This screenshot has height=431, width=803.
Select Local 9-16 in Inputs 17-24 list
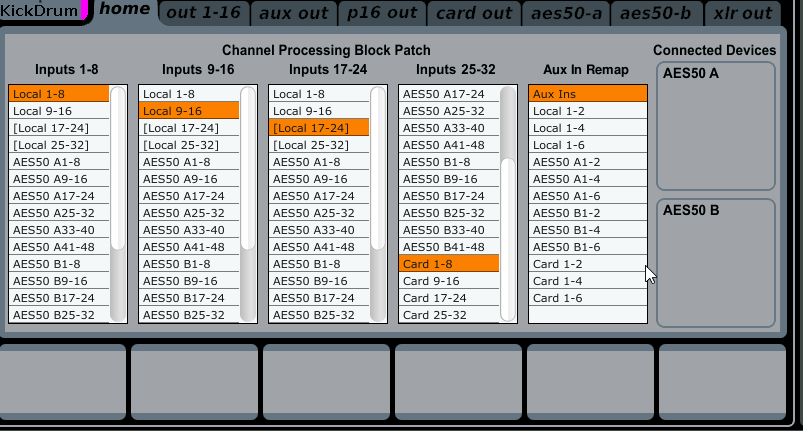pos(319,111)
